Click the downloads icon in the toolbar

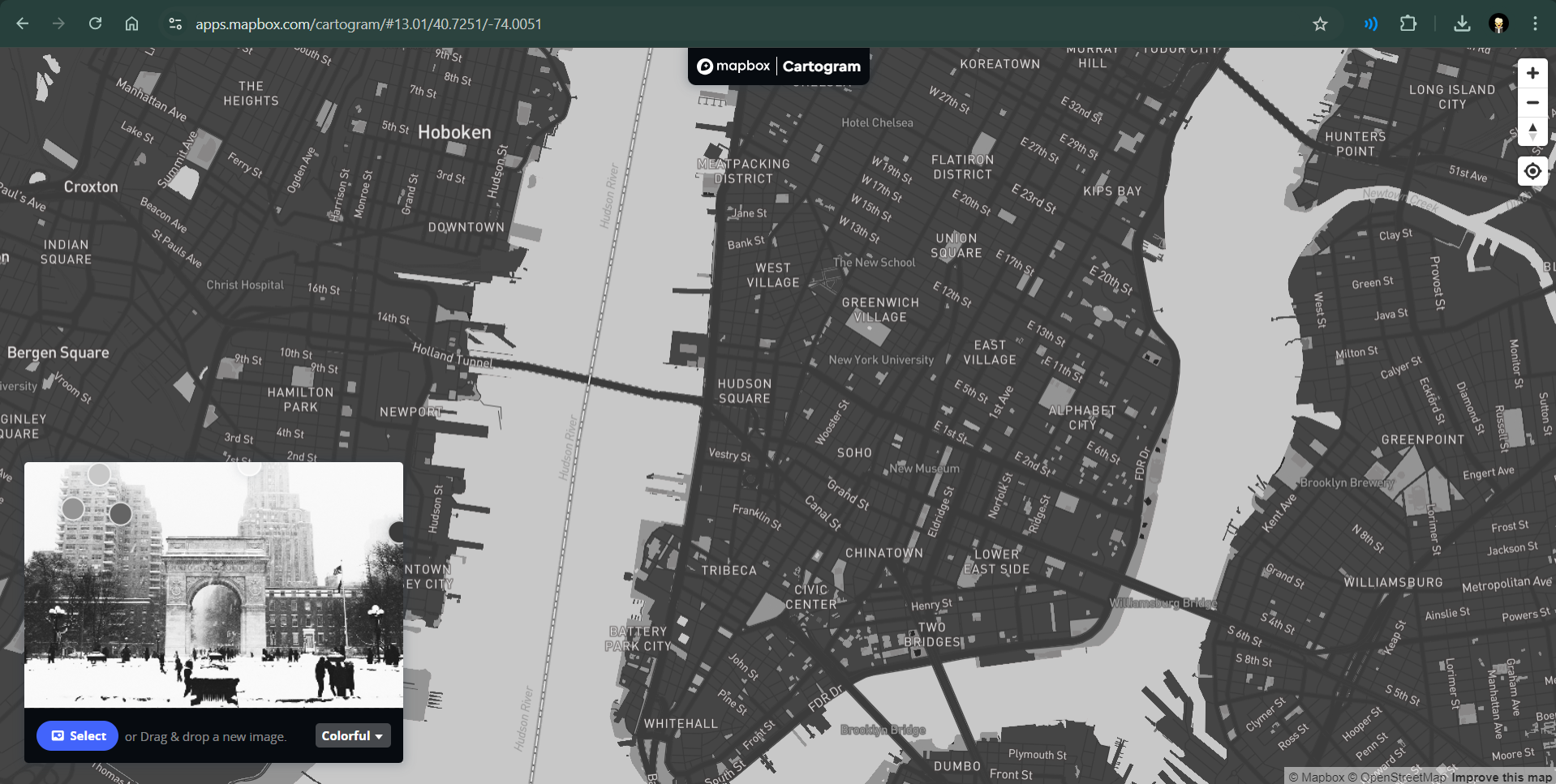(1462, 24)
